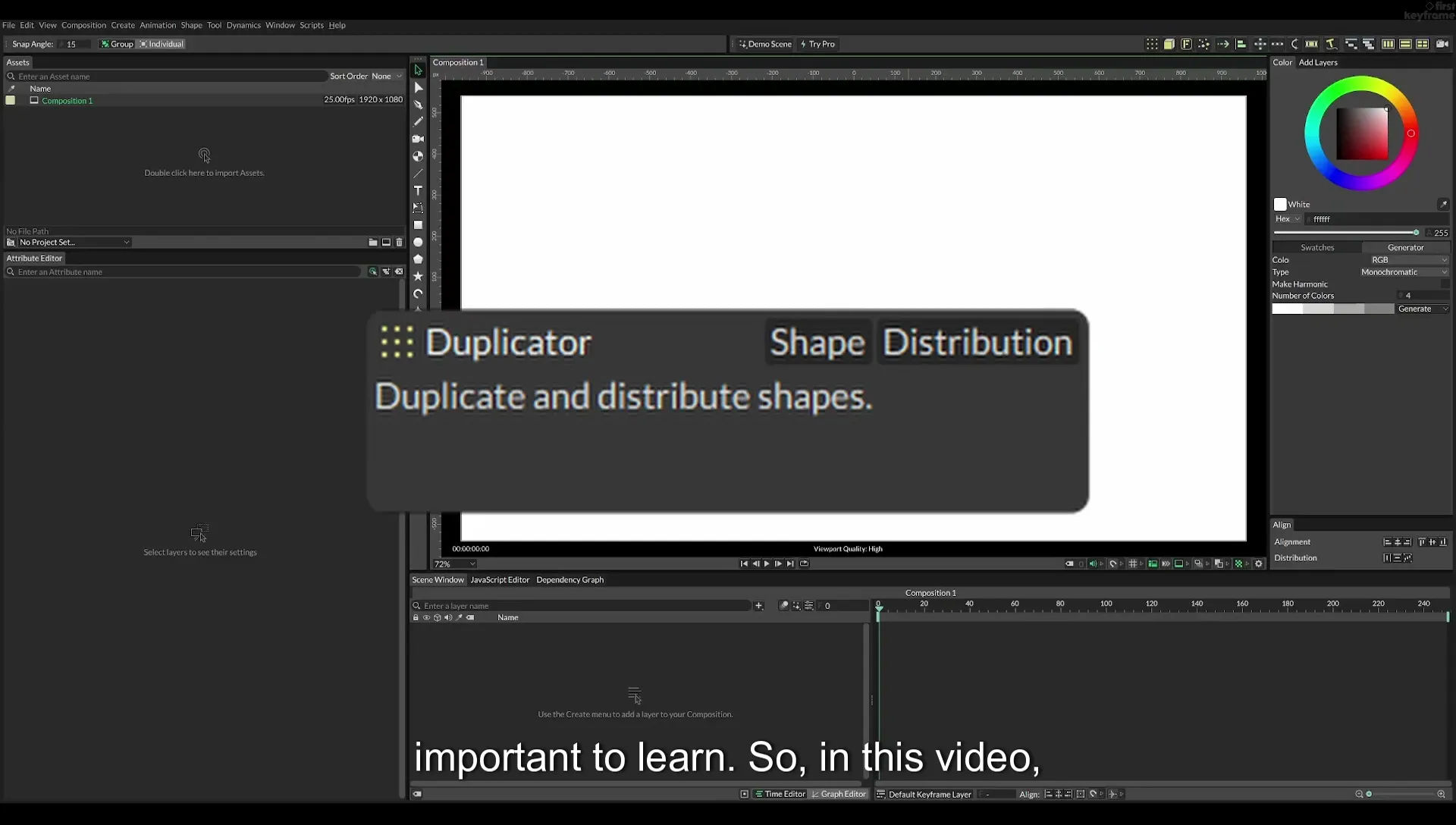Toggle Individual snapping mode
1456x825 pixels.
(162, 44)
